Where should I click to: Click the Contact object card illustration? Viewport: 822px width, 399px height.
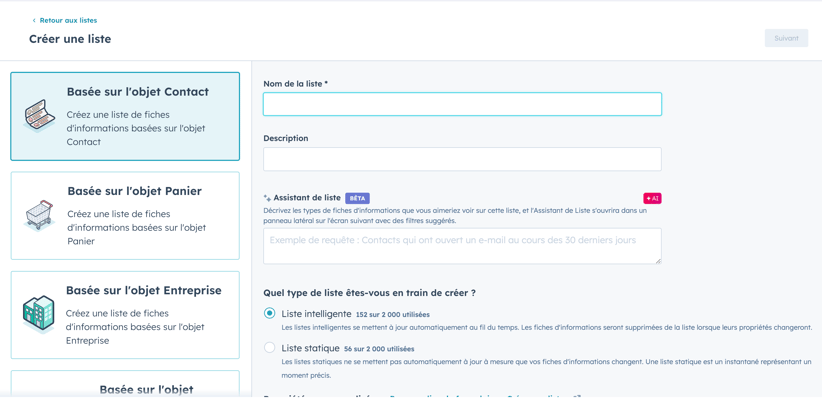(39, 115)
